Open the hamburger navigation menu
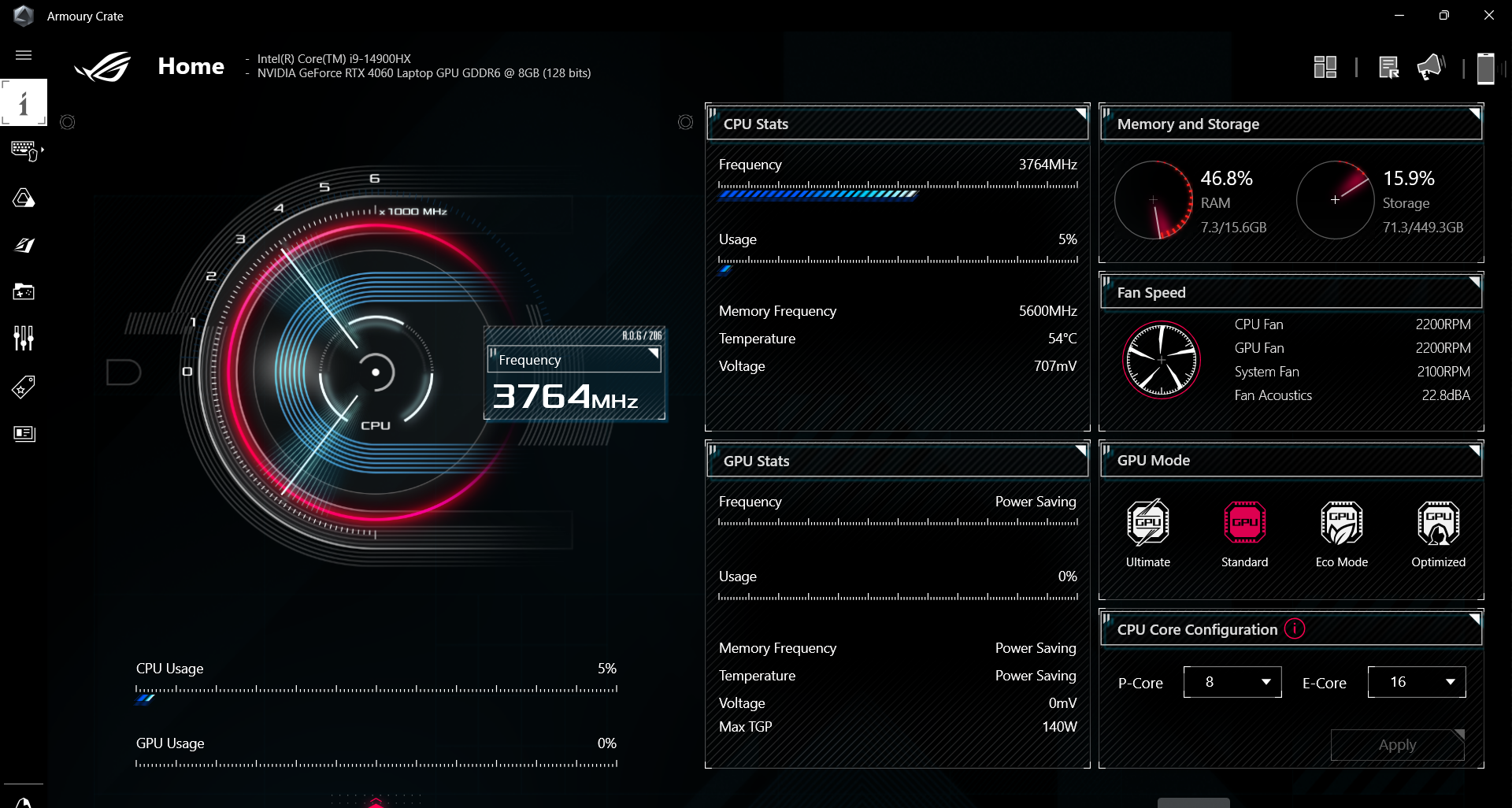 pos(24,54)
